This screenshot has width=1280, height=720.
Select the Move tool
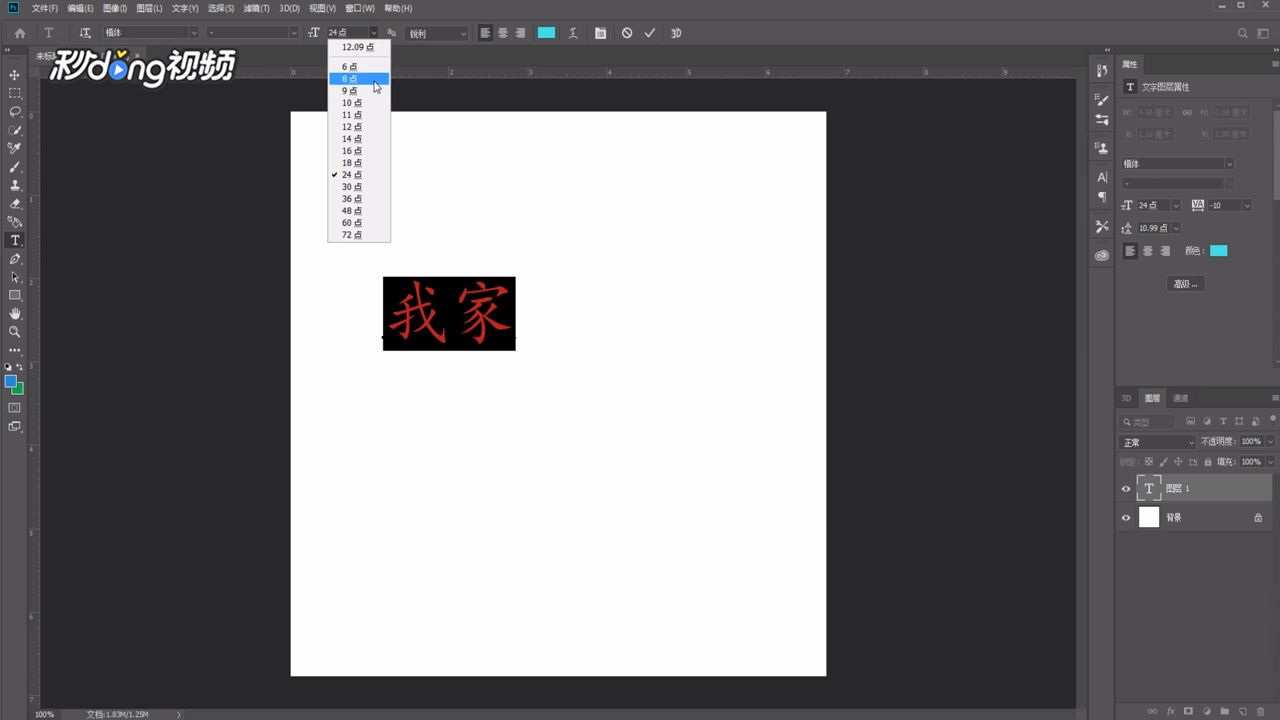pyautogui.click(x=14, y=75)
